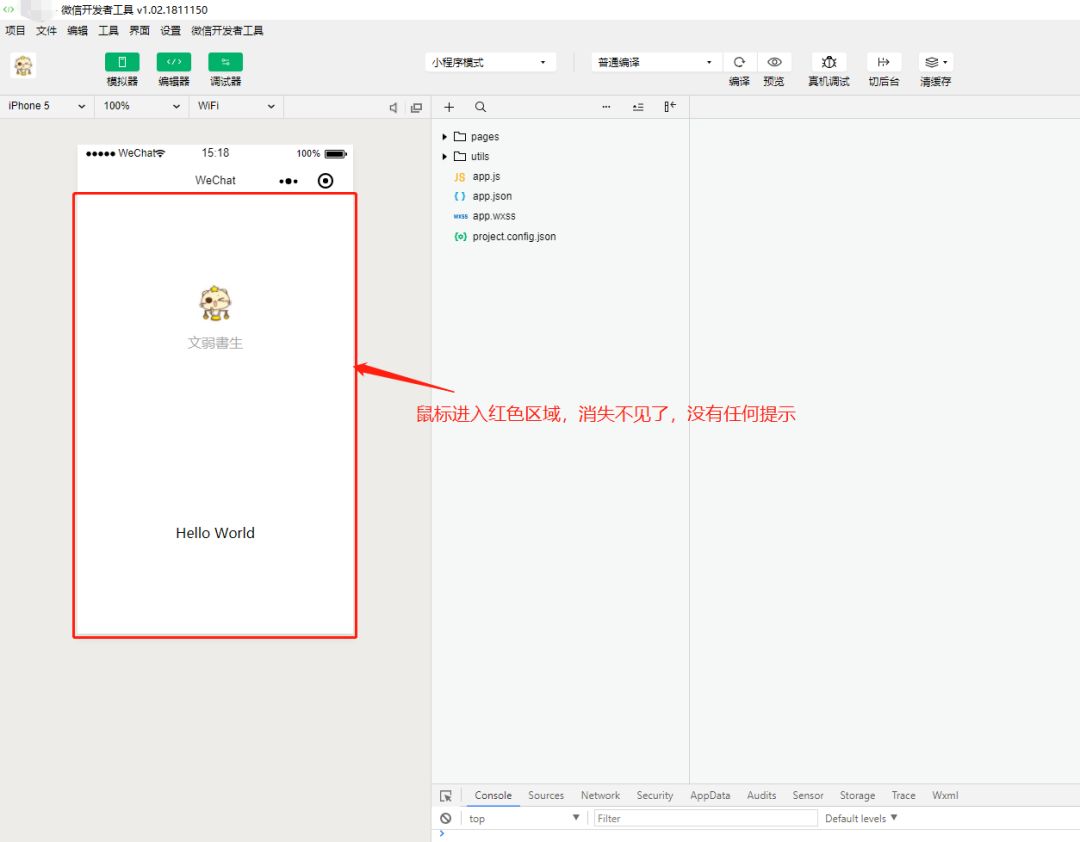Toggle the 调试器 debugger panel button
1080x842 pixels.
pyautogui.click(x=225, y=62)
